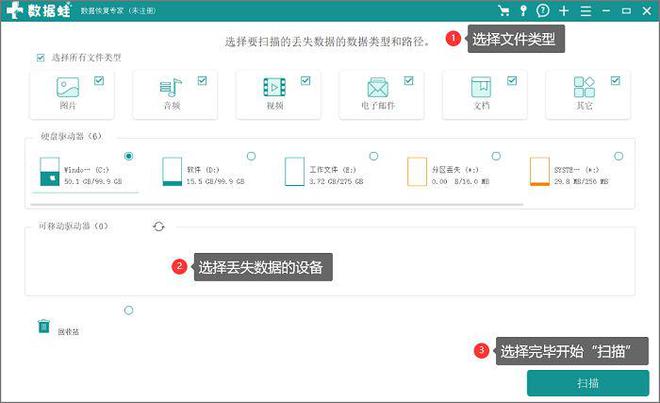The image size is (660, 403).
Task: Uncheck the 音频 audio checkbox
Action: click(x=202, y=80)
